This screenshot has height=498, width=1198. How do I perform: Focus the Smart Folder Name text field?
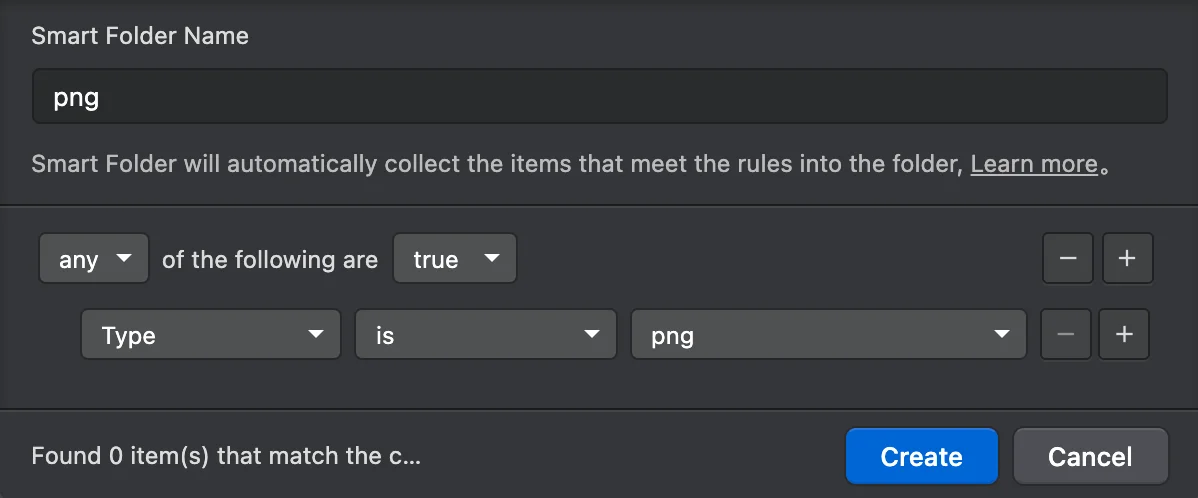(x=599, y=96)
